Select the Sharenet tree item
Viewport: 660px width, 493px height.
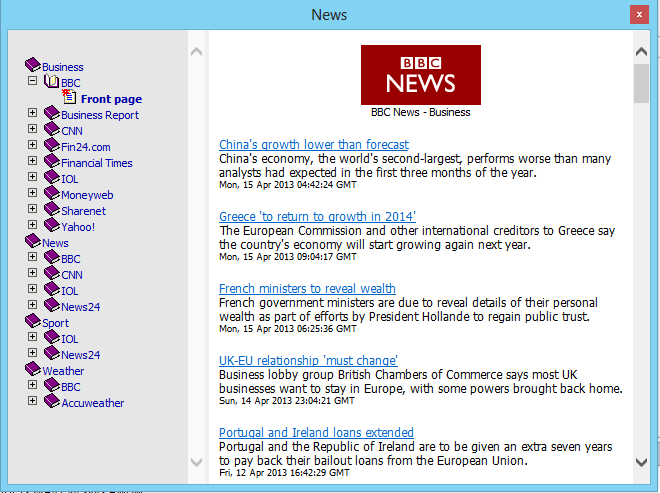coord(83,211)
